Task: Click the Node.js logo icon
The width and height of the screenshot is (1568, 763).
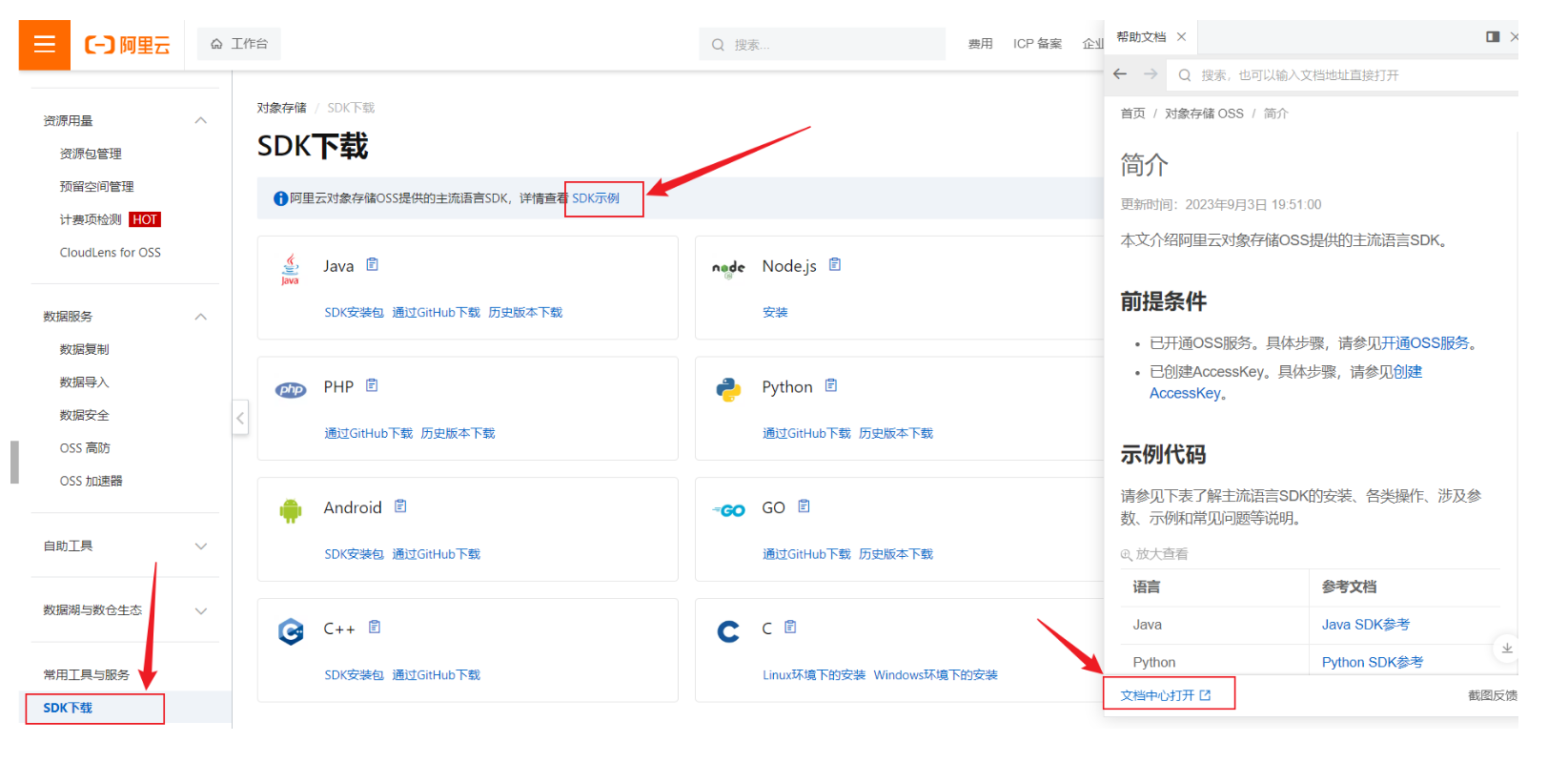Action: tap(728, 269)
